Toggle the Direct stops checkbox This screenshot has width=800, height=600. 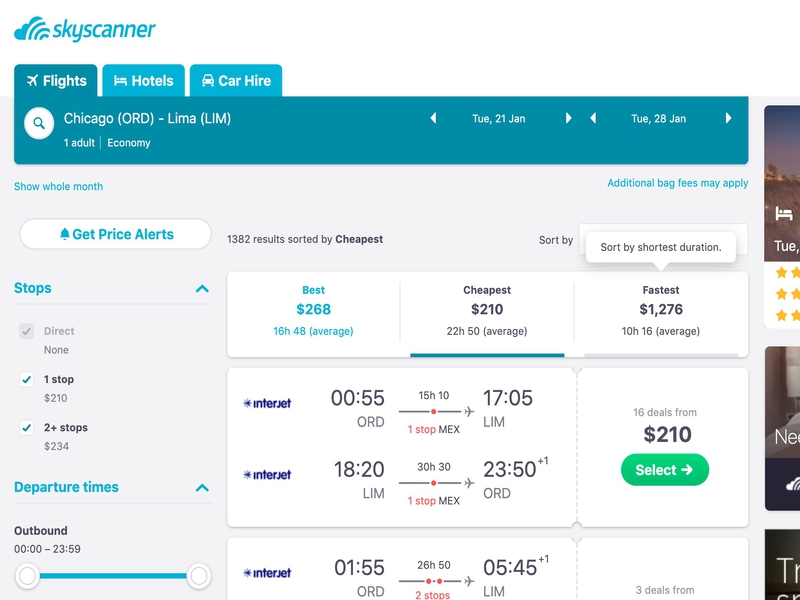27,331
